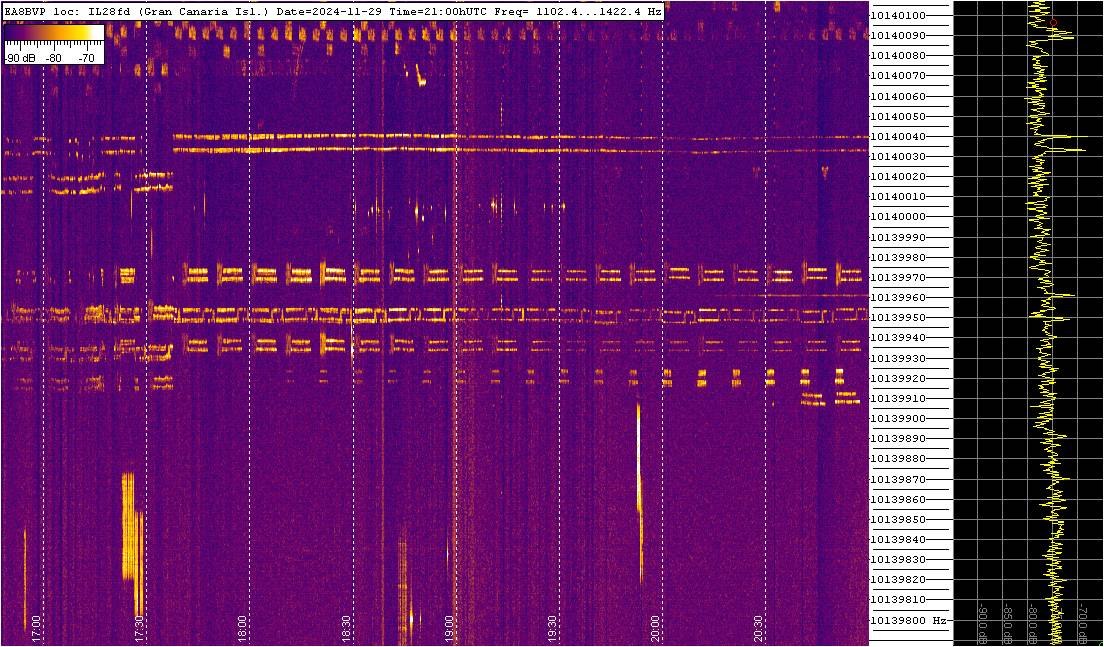Click the red peak marker on spectrum plot

(1053, 23)
